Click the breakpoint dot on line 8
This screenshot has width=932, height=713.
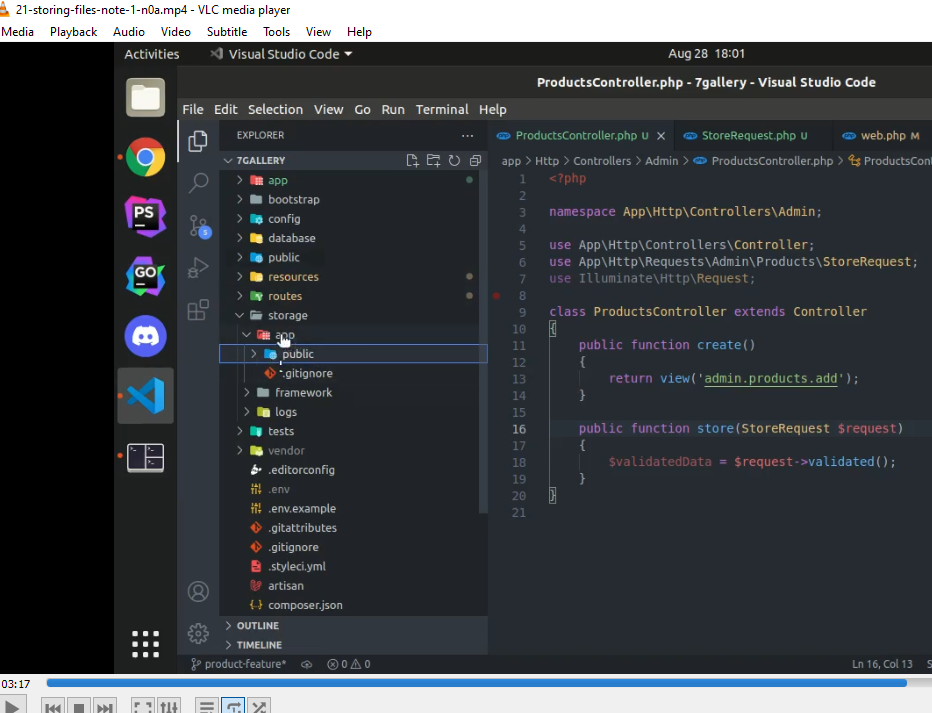[x=496, y=295]
